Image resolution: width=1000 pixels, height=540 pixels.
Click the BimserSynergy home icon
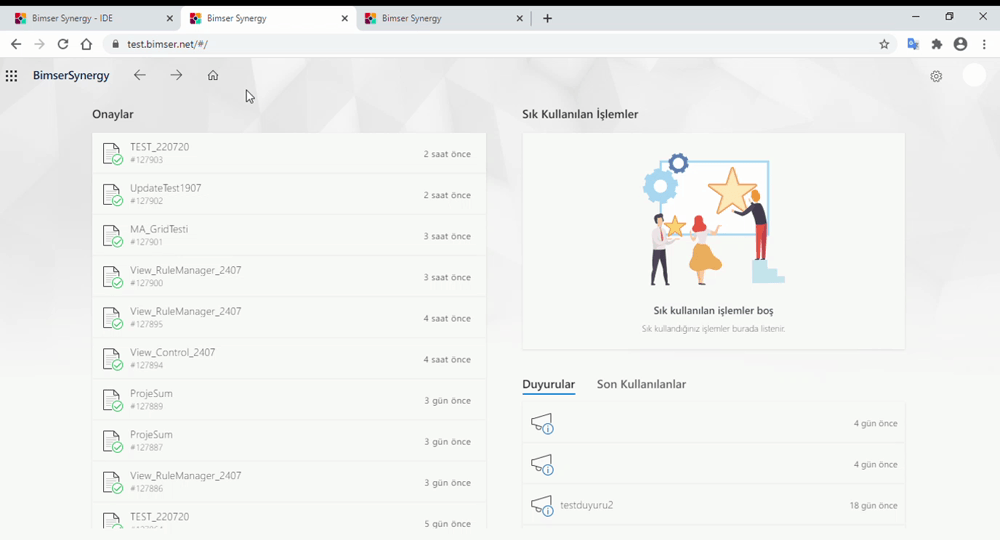[x=213, y=76]
